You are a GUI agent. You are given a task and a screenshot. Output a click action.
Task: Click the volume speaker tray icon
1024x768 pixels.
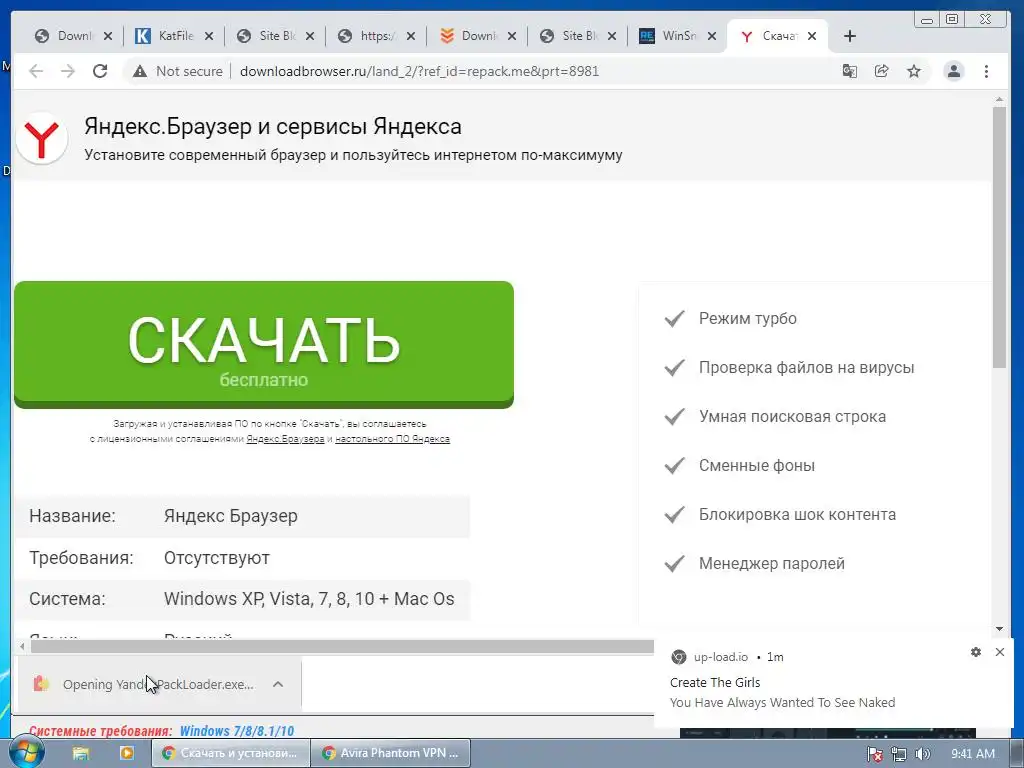click(x=922, y=754)
